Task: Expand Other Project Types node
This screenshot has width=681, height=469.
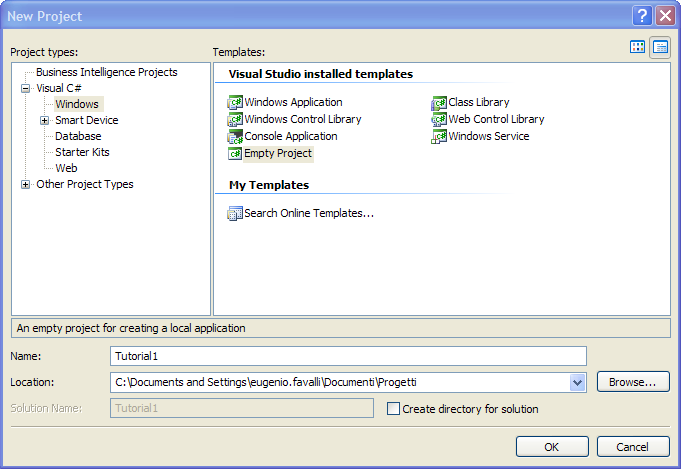Action: (x=25, y=184)
